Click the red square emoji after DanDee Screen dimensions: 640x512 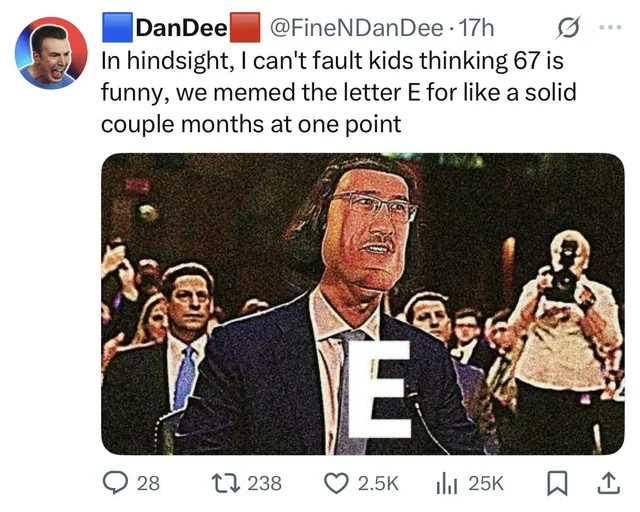tap(245, 27)
